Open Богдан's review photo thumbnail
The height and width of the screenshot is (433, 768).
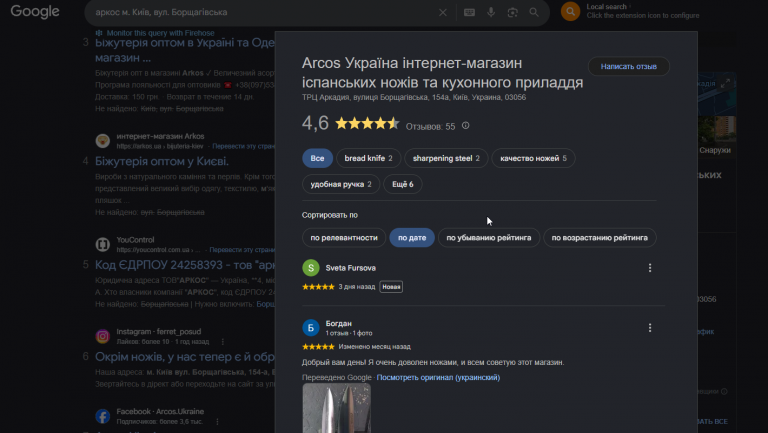coord(336,408)
